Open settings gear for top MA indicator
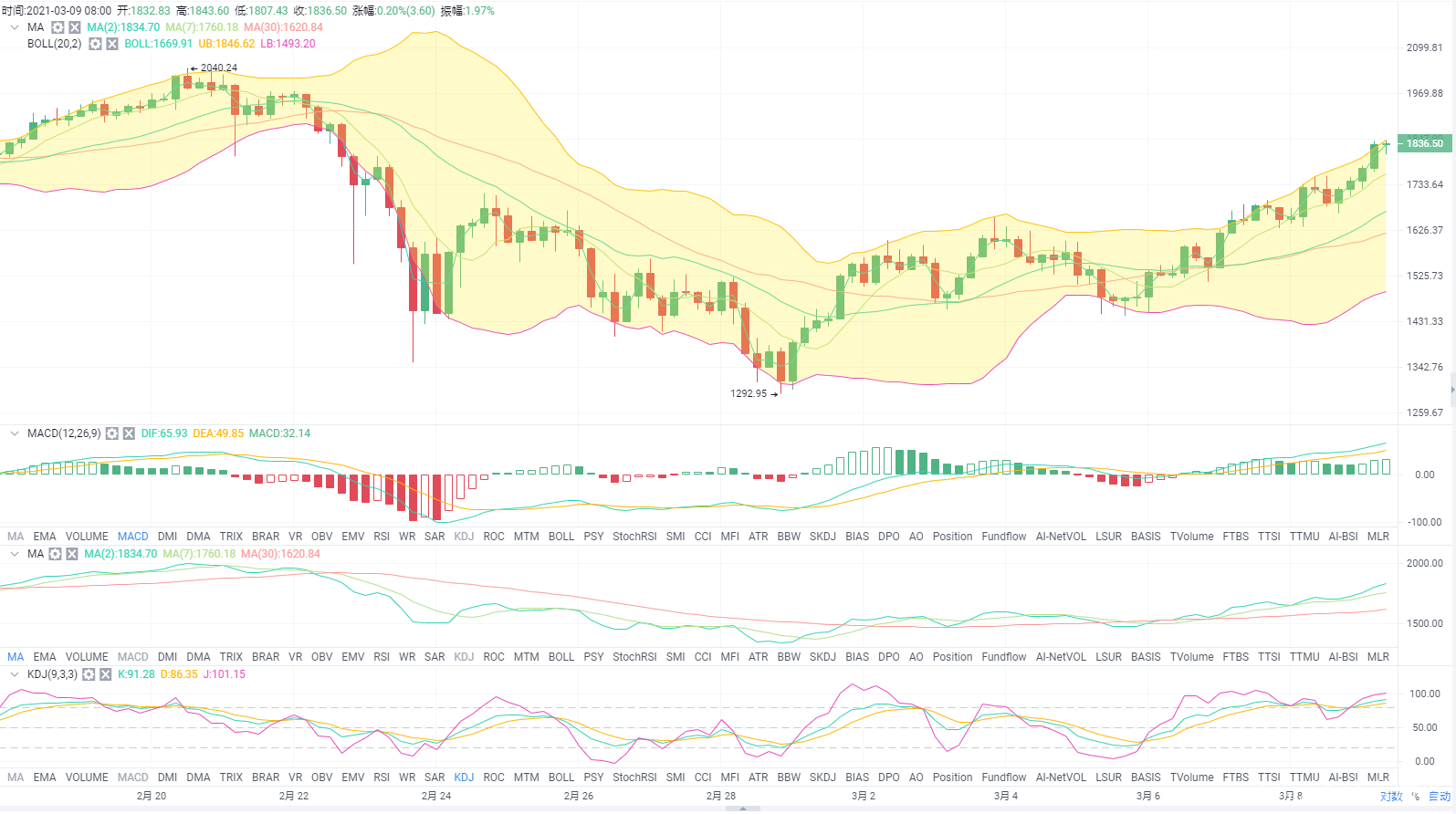Image resolution: width=1456 pixels, height=814 pixels. coord(58,27)
